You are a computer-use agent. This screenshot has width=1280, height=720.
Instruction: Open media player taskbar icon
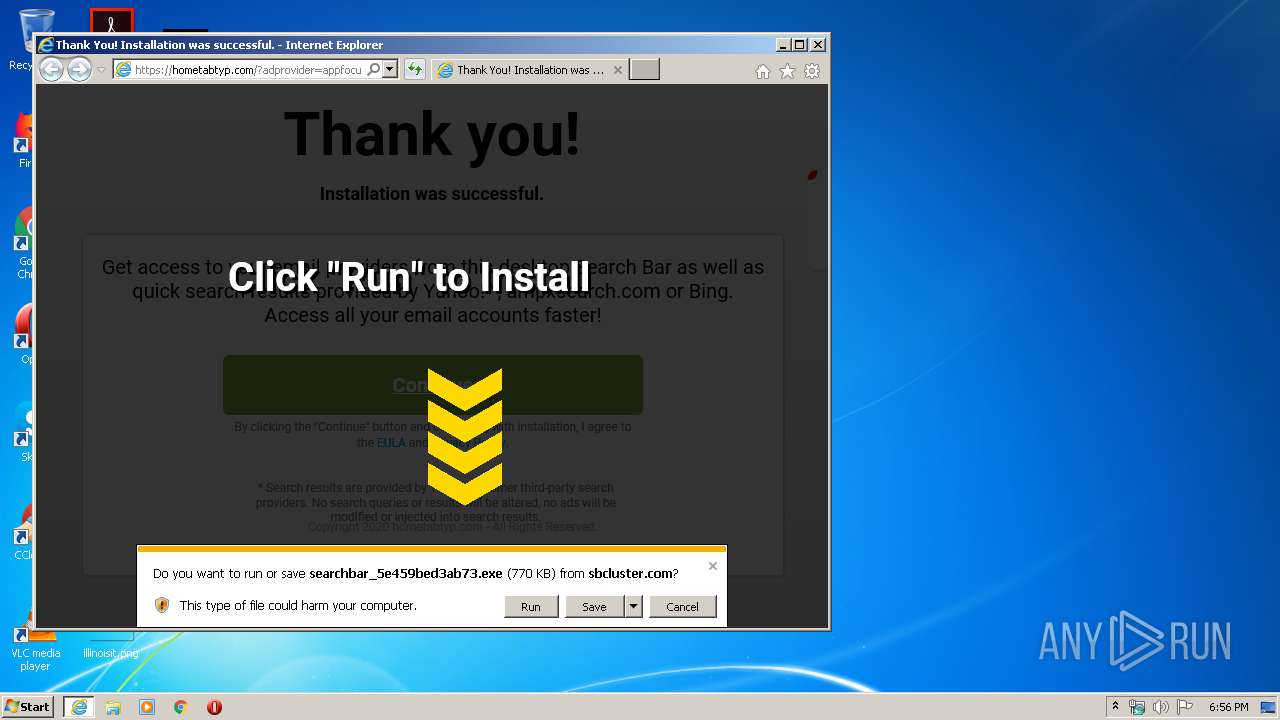point(147,707)
